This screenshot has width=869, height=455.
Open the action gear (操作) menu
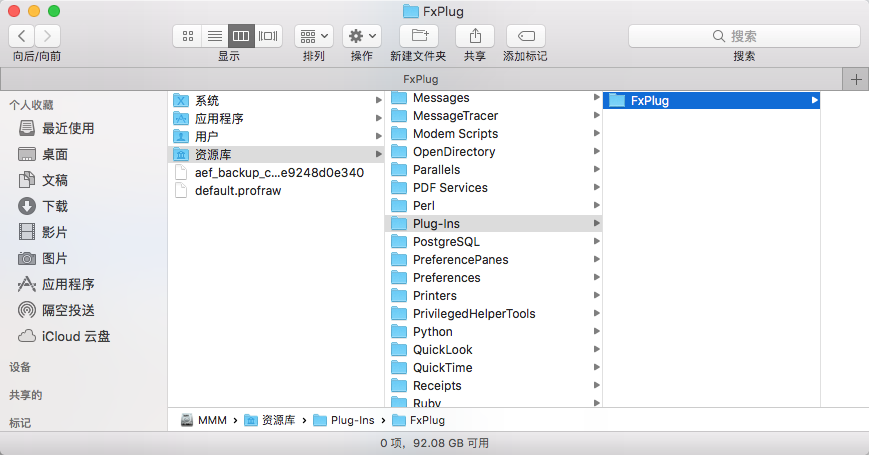coord(362,36)
